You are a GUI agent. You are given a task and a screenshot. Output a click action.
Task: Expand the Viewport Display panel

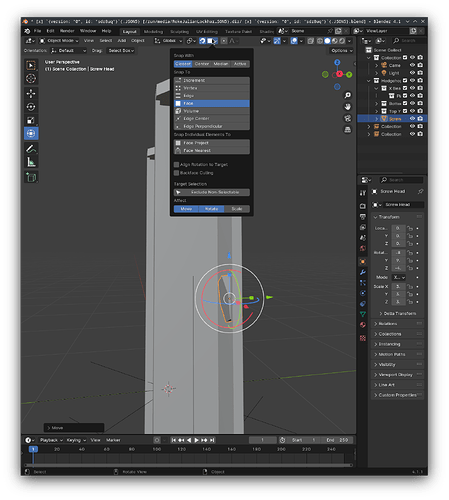[x=397, y=375]
